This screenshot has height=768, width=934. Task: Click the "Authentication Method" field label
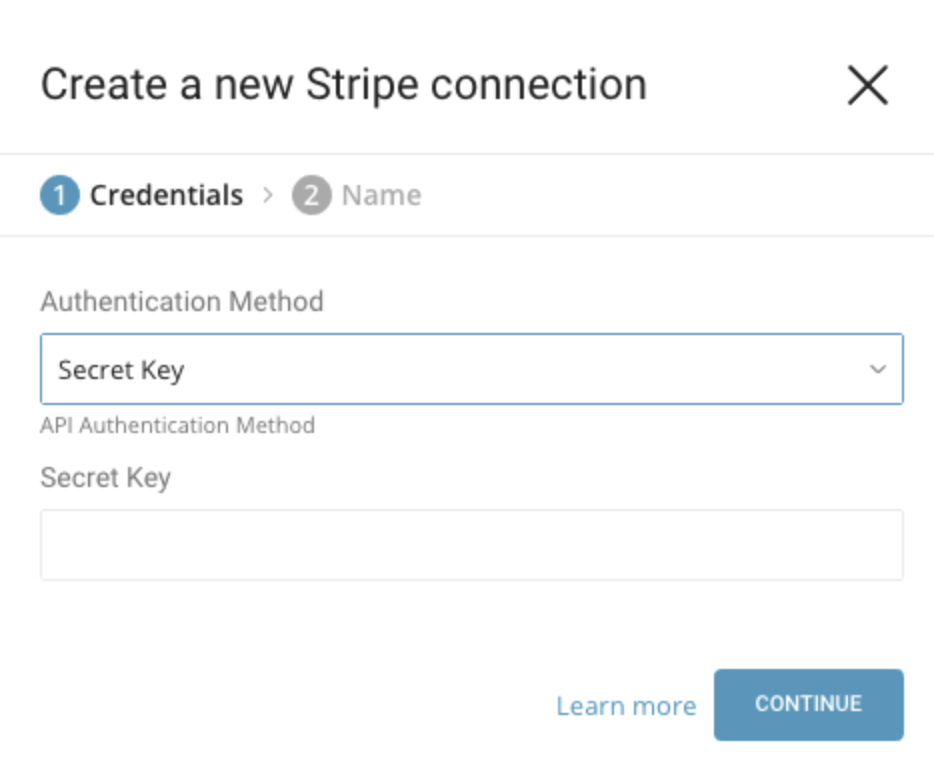point(182,301)
